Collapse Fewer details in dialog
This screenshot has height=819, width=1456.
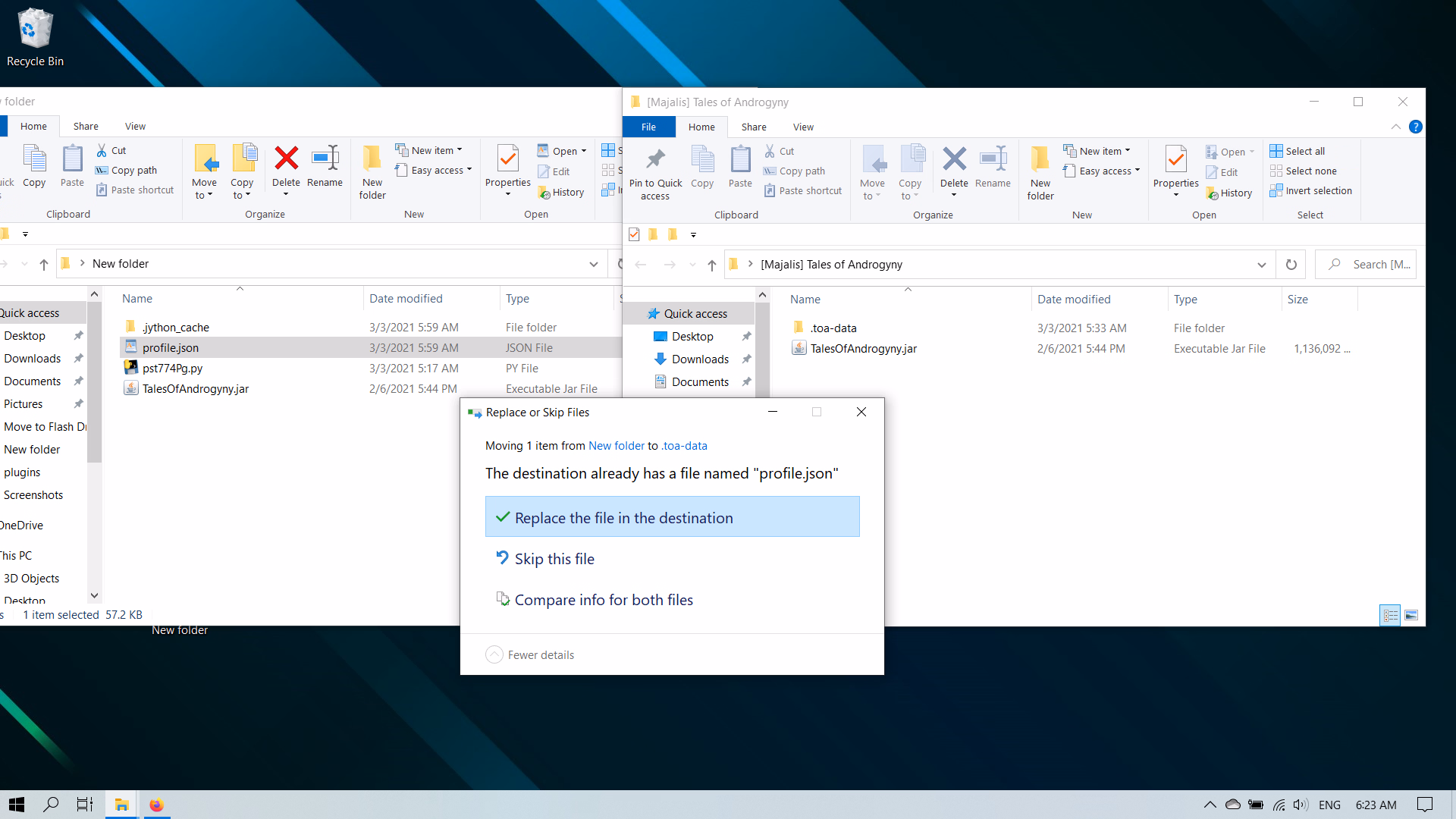point(530,654)
